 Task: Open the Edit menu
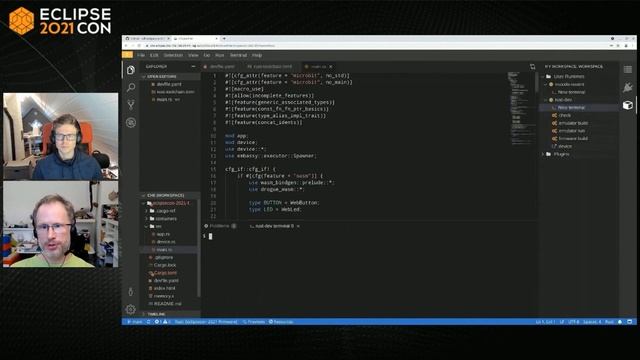click(154, 55)
